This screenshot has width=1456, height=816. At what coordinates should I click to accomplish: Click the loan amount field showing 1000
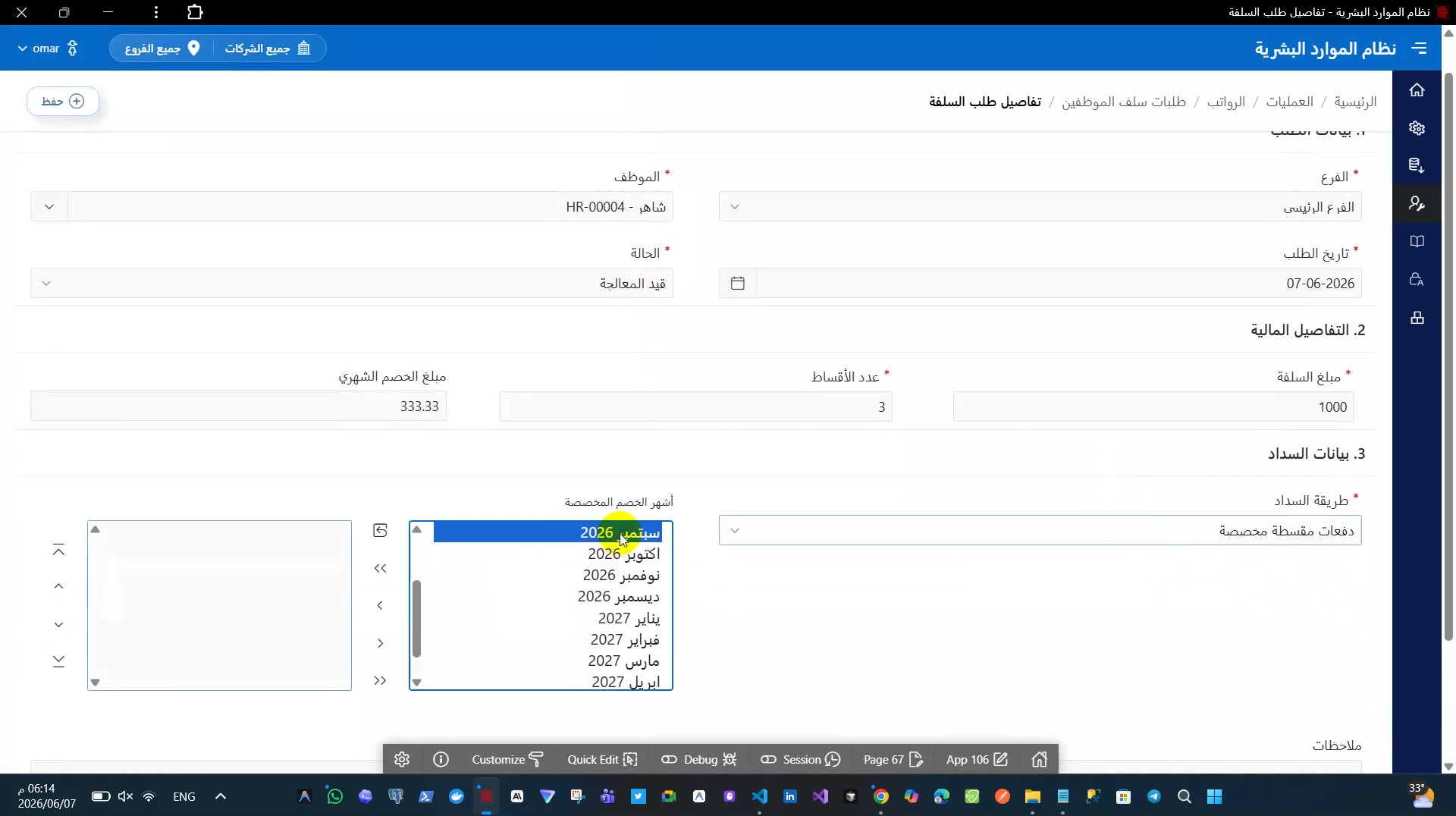point(1153,407)
